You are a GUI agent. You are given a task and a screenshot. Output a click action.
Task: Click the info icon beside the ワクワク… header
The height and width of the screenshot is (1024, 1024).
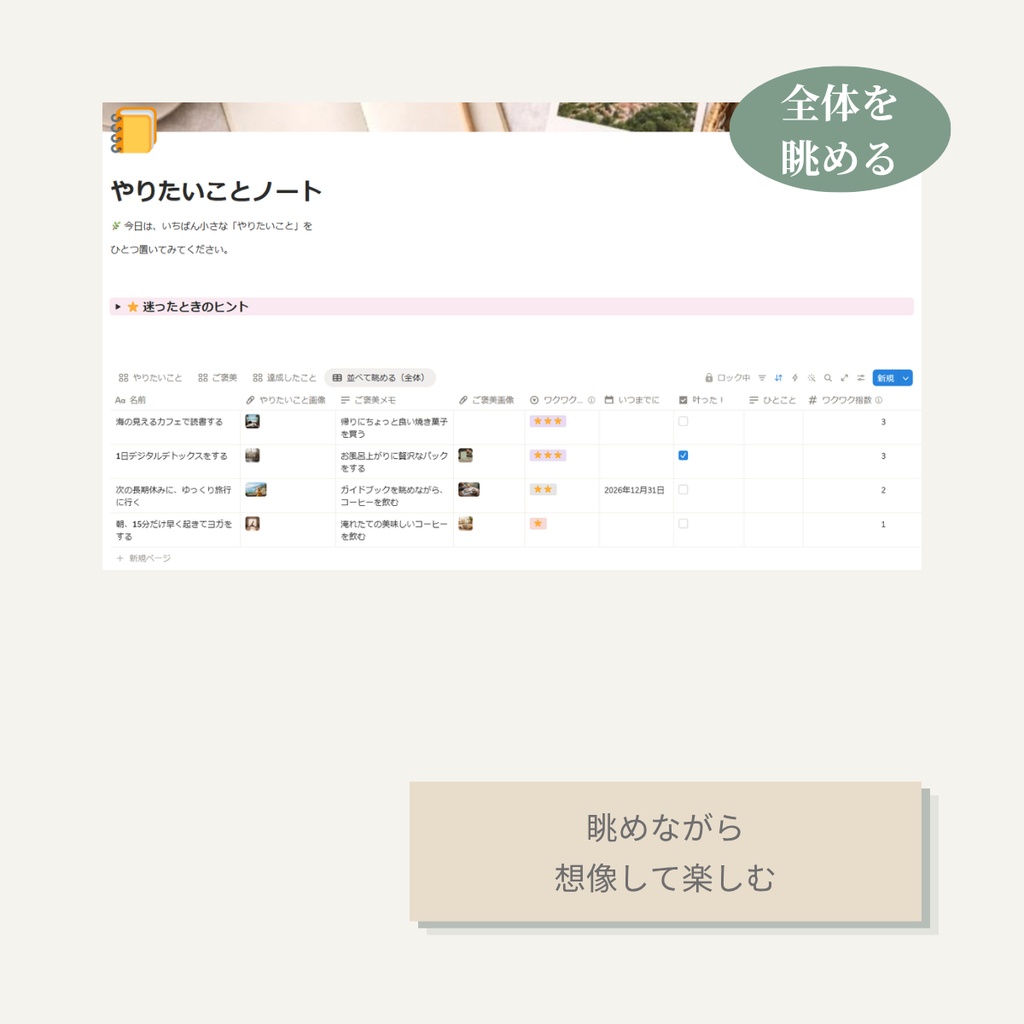tap(591, 400)
